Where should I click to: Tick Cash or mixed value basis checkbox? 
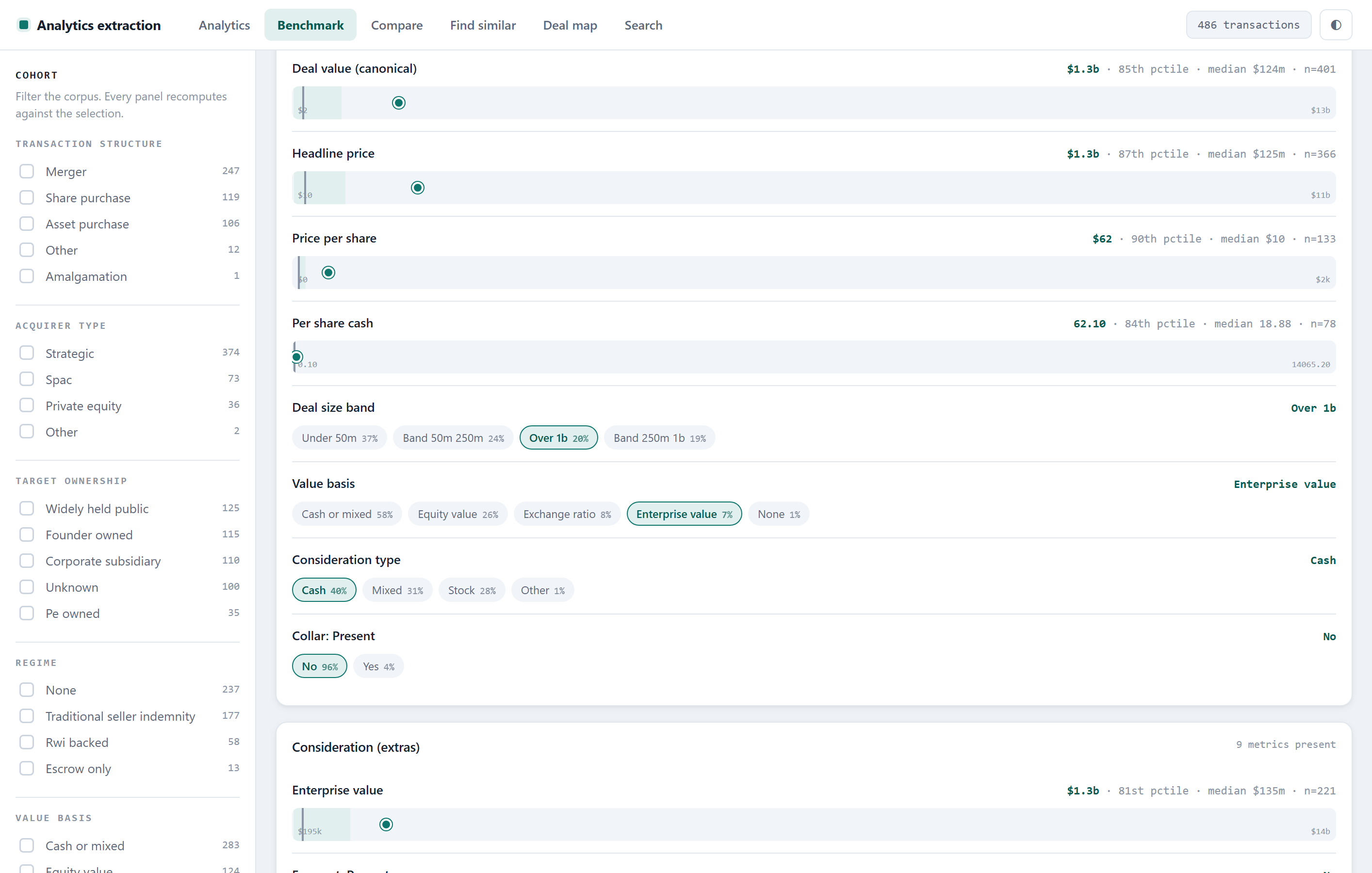point(27,846)
